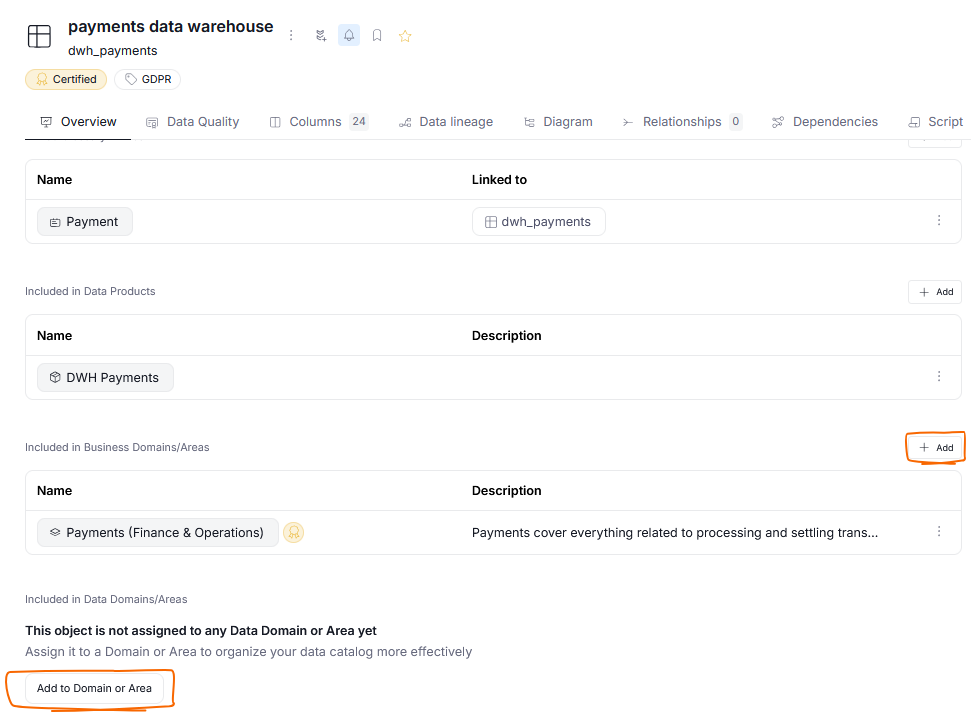
Task: Click the Certified badge
Action: pos(66,79)
